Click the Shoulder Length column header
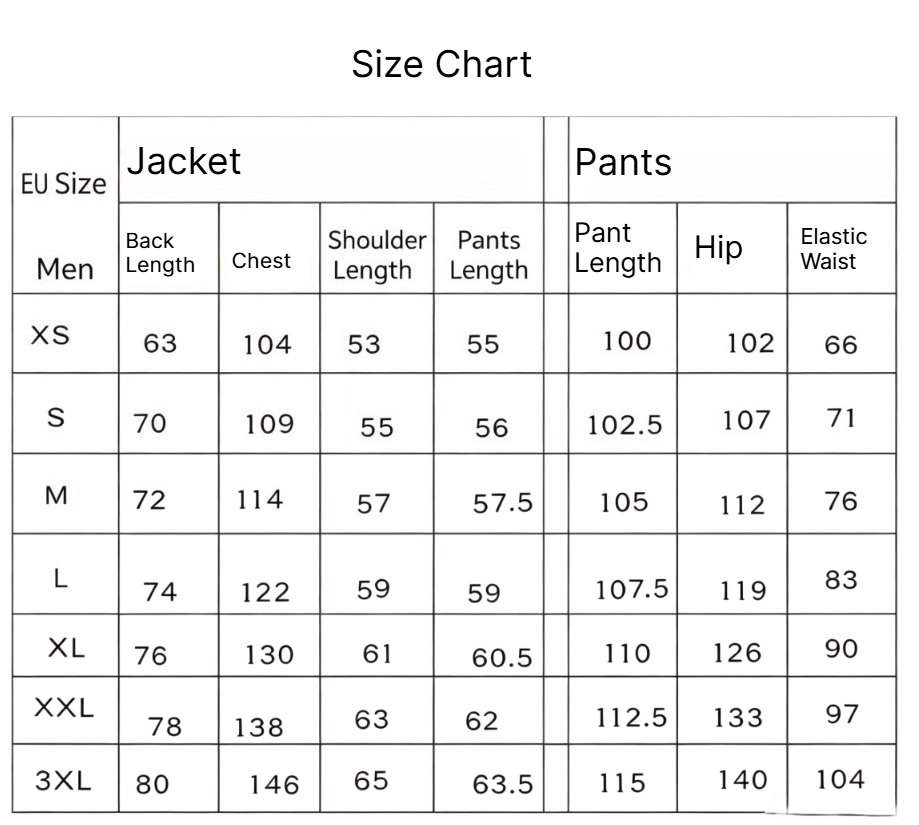The image size is (919, 825). 377,255
